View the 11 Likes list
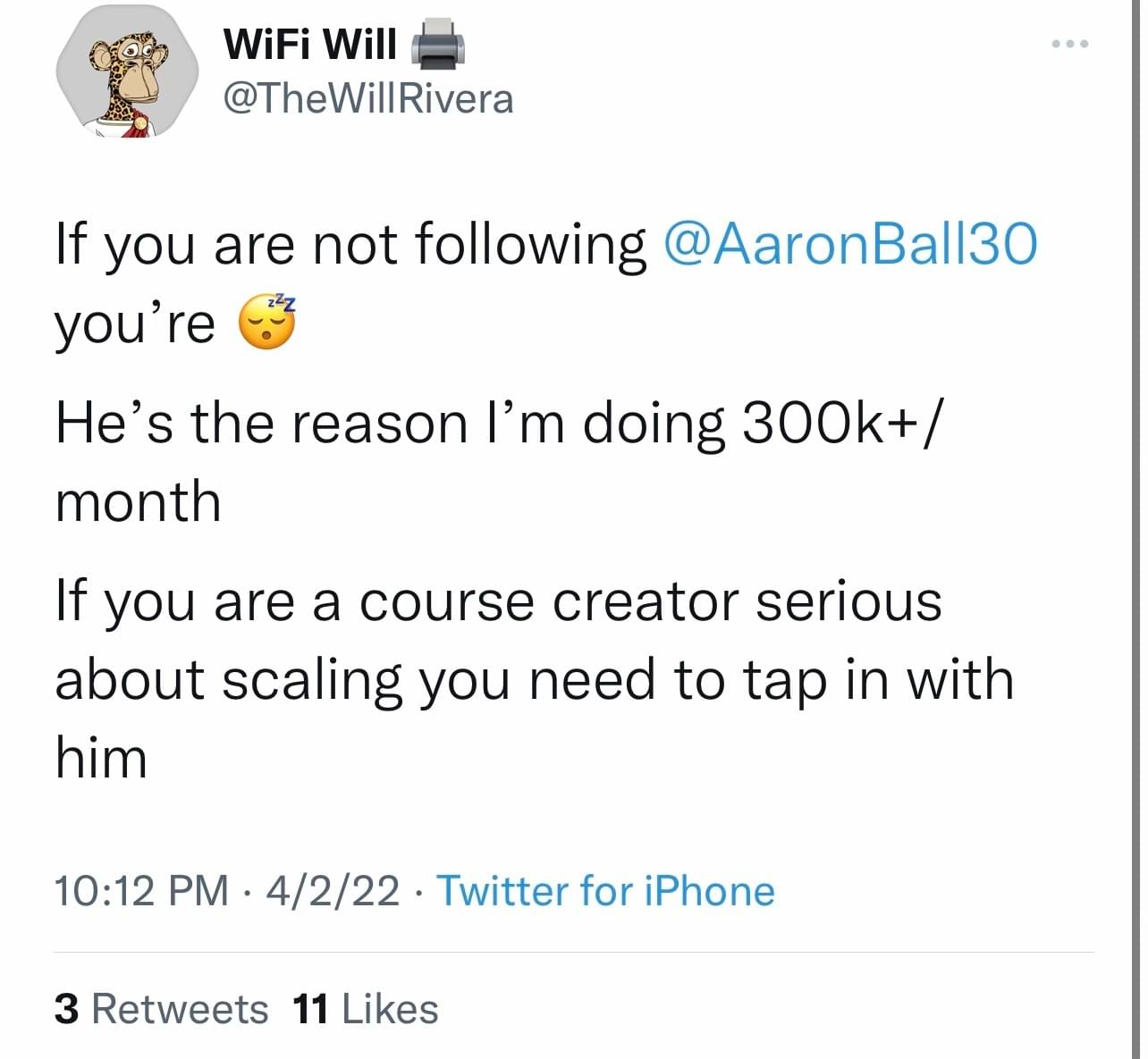This screenshot has width=1148, height=1059. 365,1009
